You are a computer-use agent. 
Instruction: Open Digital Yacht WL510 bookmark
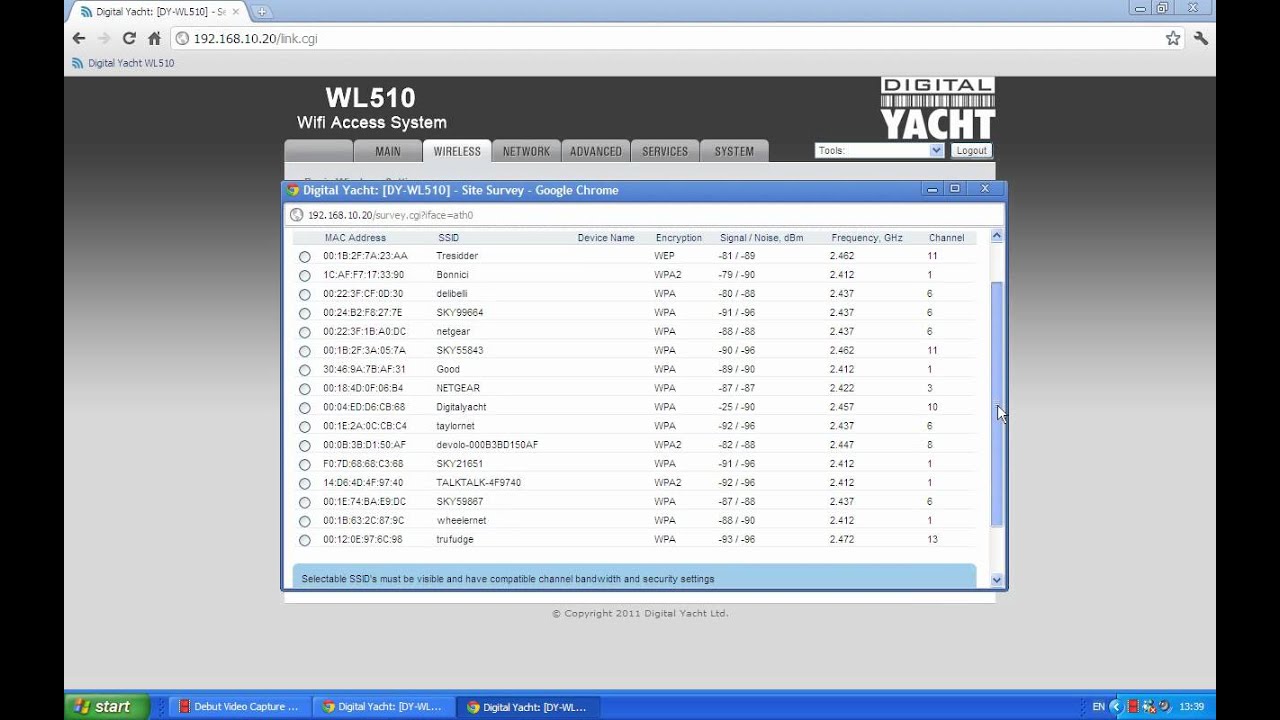click(123, 63)
